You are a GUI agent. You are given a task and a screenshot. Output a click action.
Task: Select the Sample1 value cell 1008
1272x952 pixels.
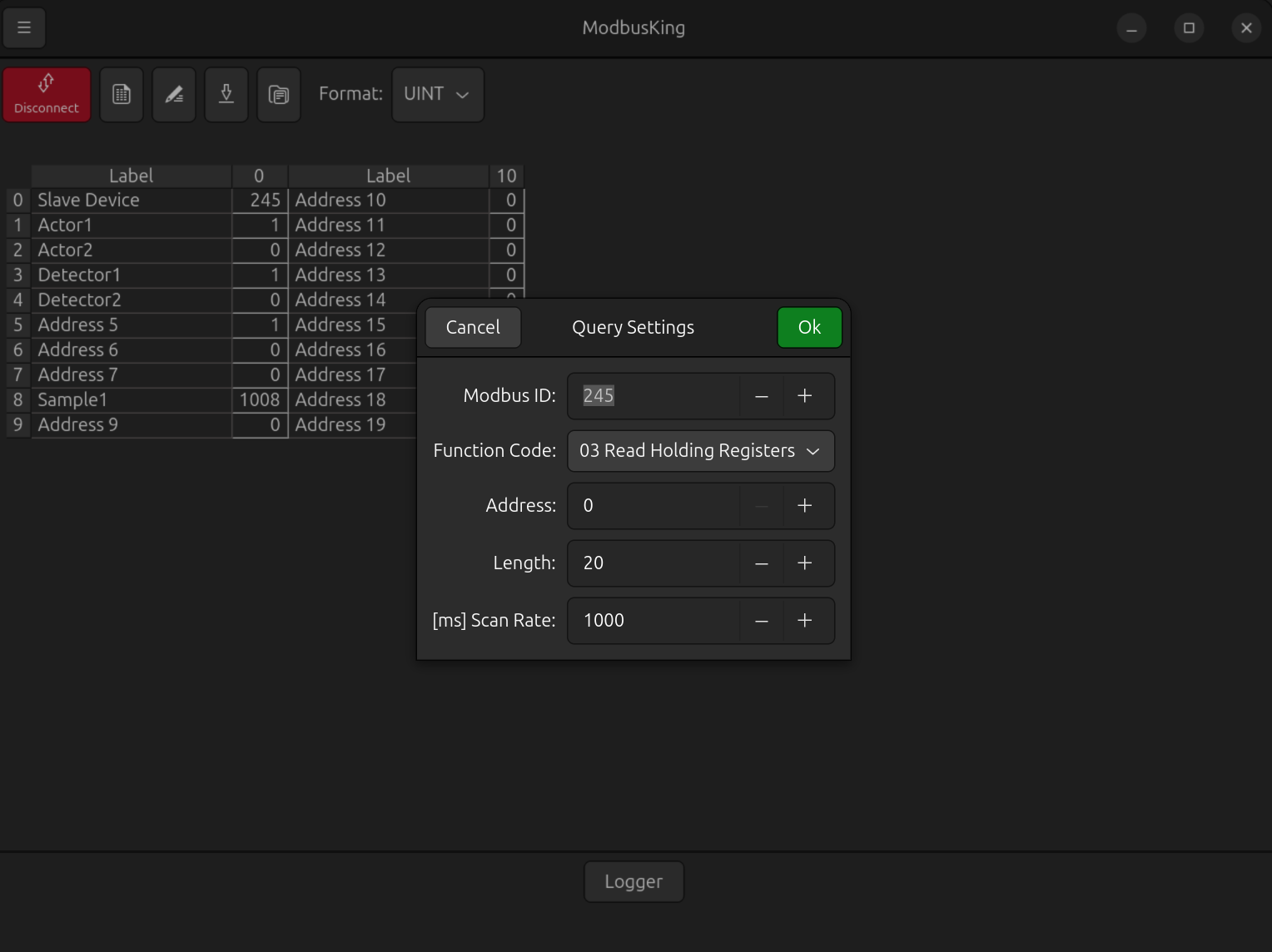(260, 400)
